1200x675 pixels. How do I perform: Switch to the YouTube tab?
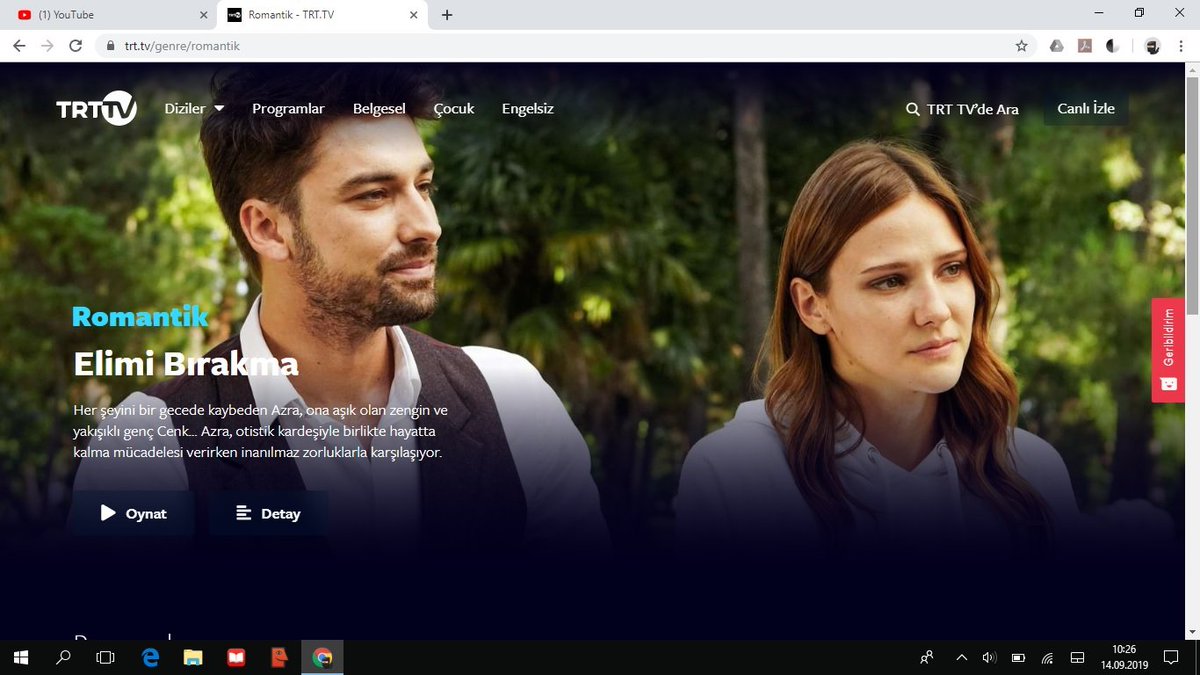[x=108, y=15]
